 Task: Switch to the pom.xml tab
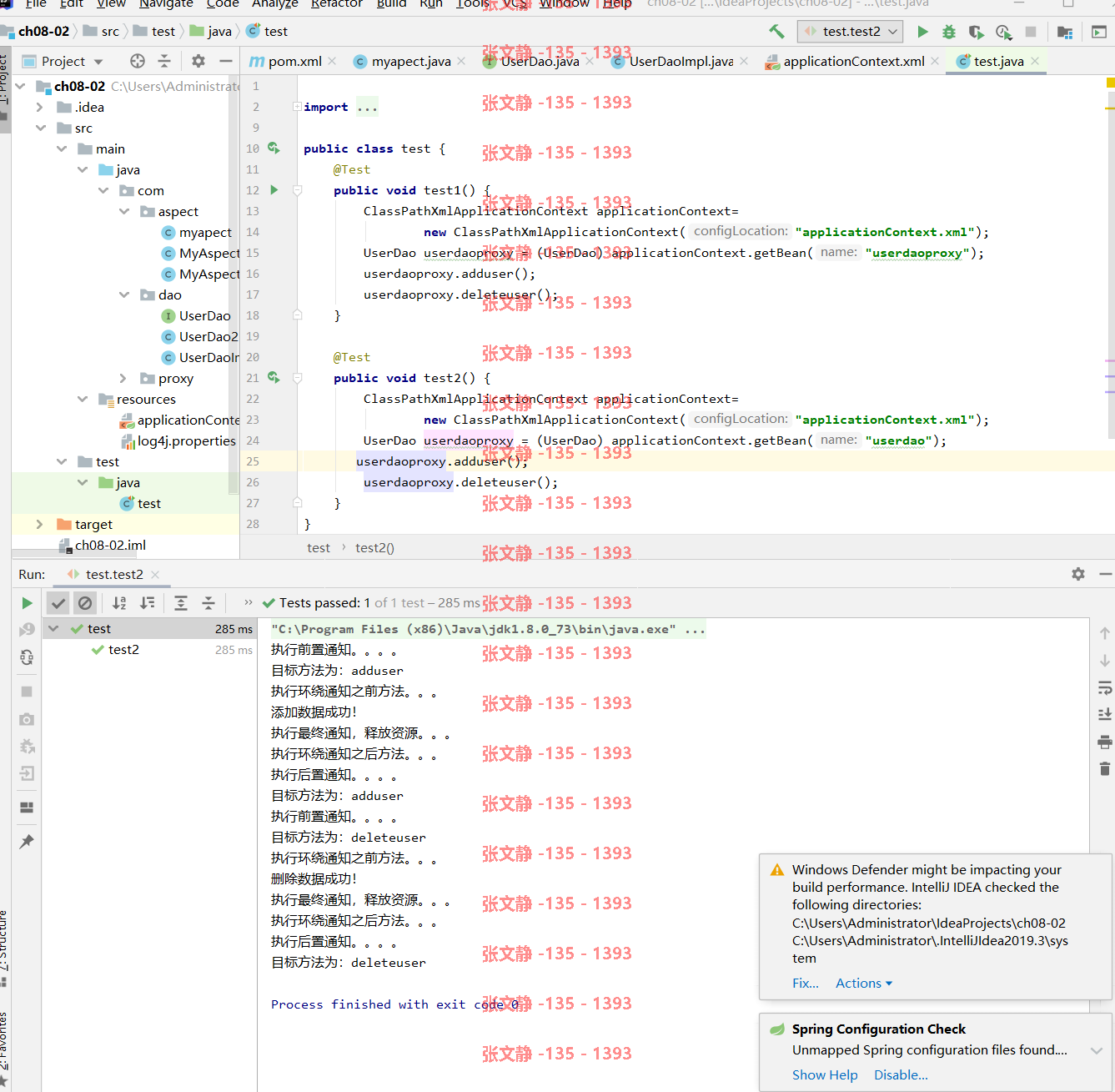tap(294, 61)
